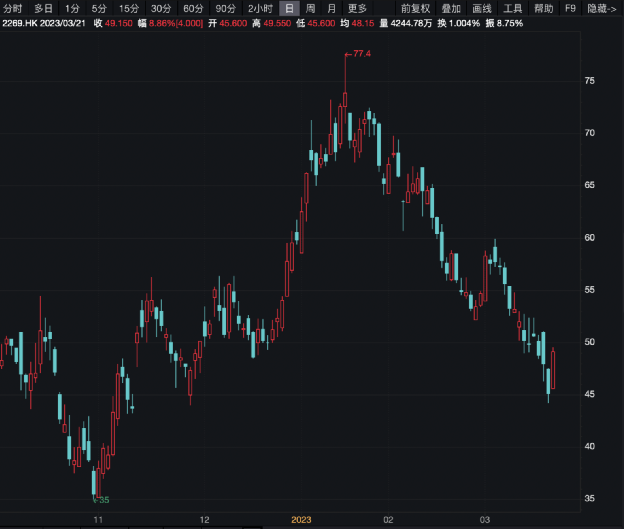The height and width of the screenshot is (529, 624).
Task: Click the 77.4 high price marker
Action: click(358, 54)
